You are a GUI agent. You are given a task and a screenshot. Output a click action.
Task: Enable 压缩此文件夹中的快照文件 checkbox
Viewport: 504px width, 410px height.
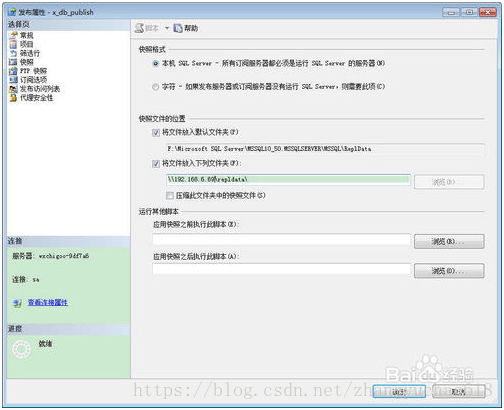(170, 195)
